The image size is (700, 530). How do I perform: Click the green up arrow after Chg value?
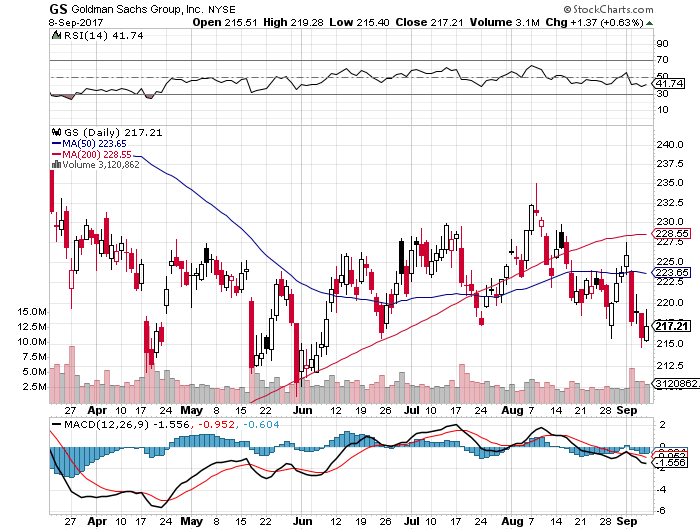[650, 23]
